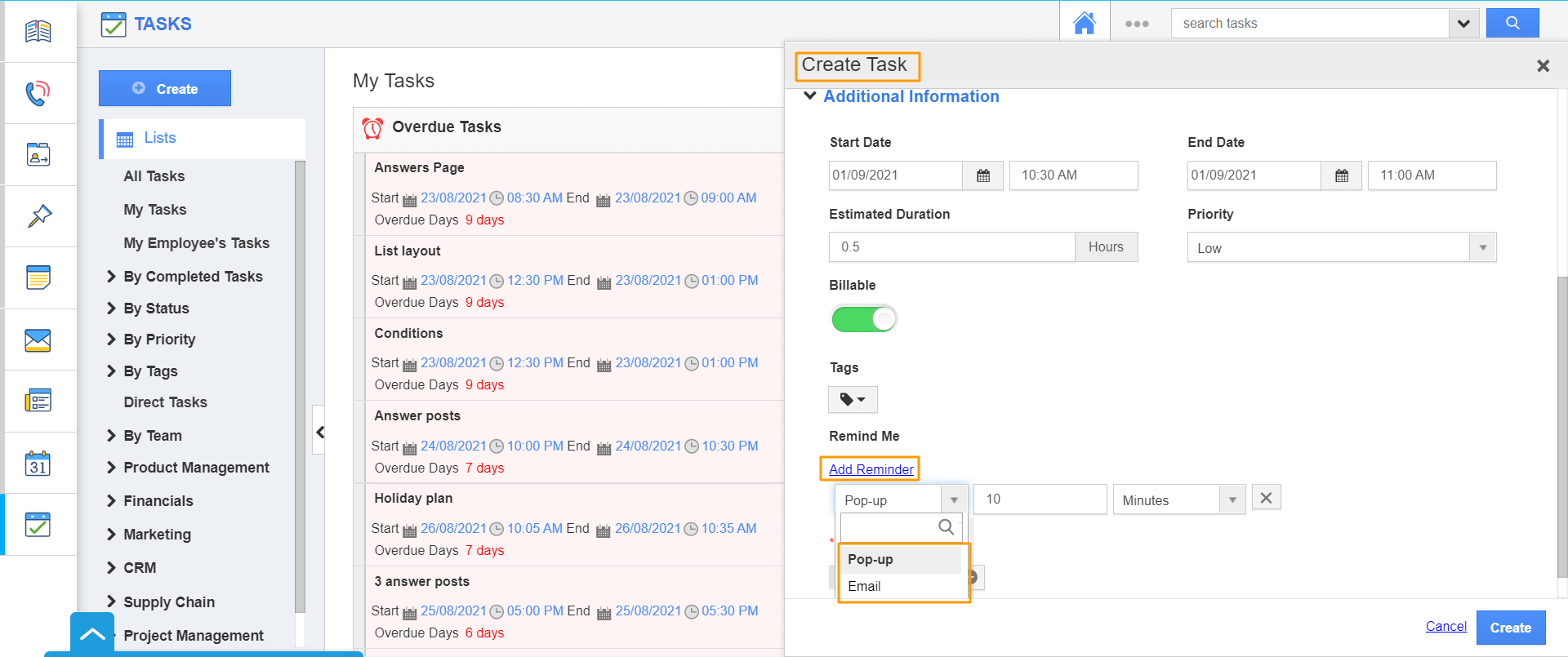The width and height of the screenshot is (1568, 657).
Task: Open the Tags dropdown button
Action: pos(853,400)
